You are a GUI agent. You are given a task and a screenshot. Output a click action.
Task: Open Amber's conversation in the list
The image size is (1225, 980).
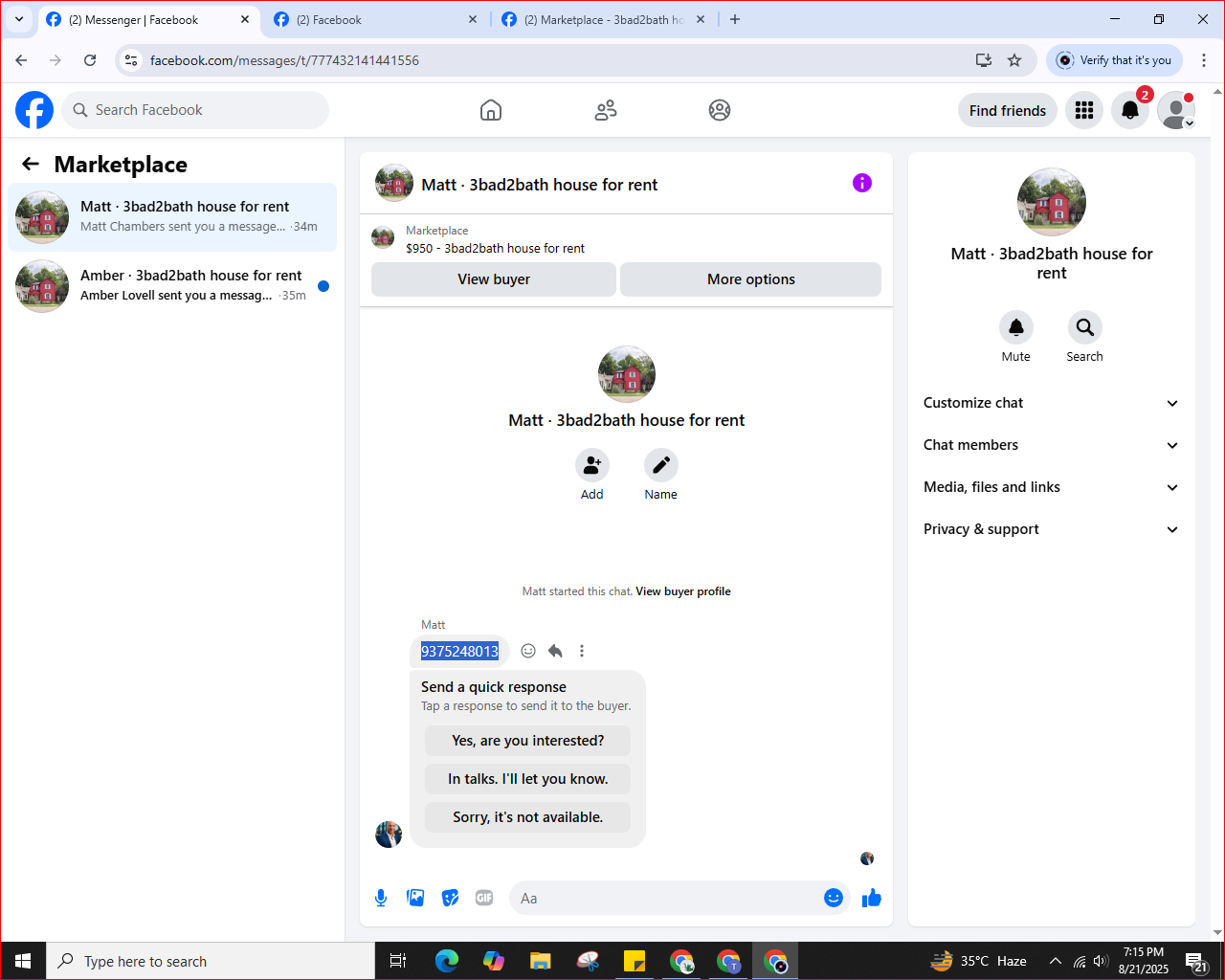[172, 286]
